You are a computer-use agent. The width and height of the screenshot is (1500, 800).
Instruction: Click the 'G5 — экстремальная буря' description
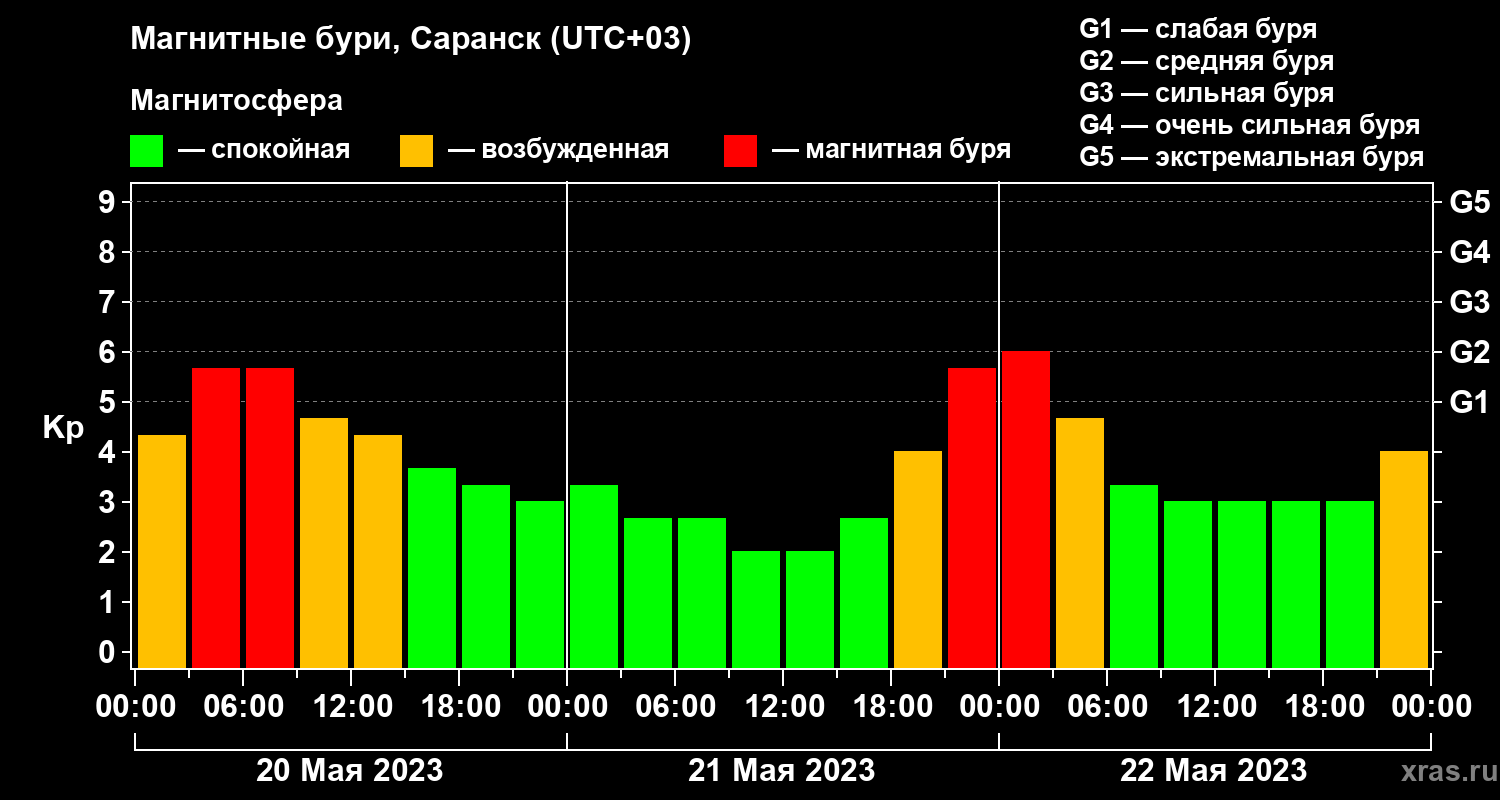[x=1252, y=158]
